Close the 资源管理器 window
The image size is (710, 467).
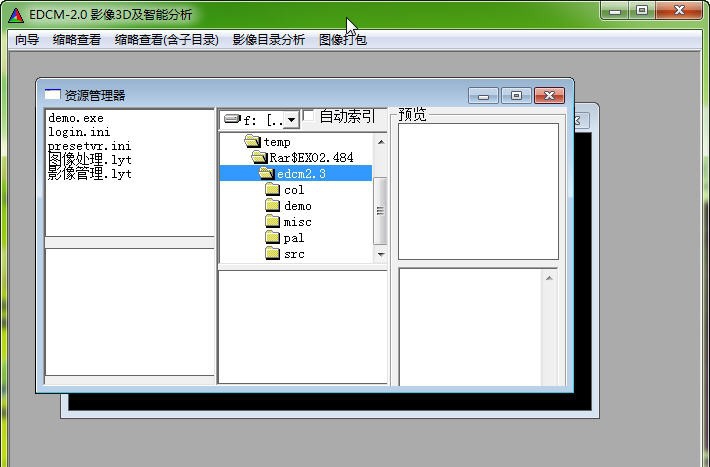pos(549,96)
